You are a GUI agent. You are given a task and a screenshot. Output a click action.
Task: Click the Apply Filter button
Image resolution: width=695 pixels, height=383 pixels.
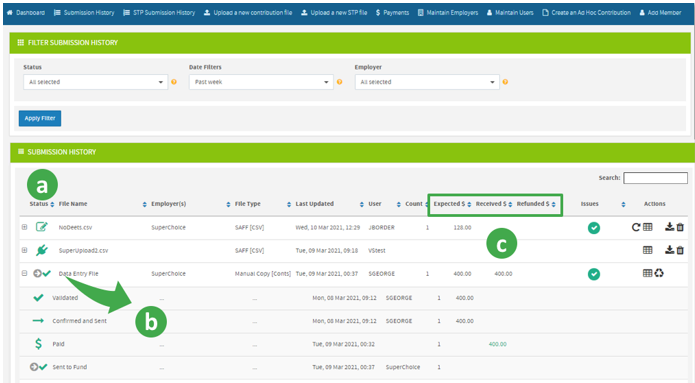[40, 118]
